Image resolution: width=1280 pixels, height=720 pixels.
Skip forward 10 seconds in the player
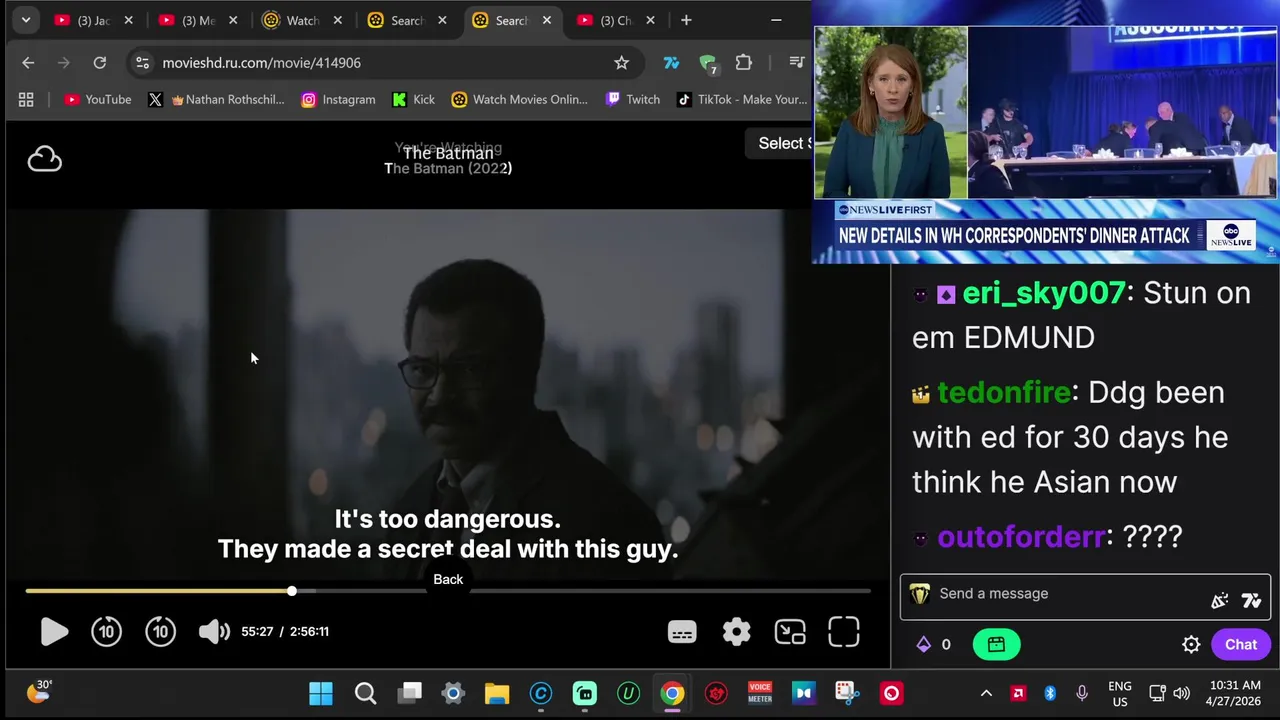click(161, 631)
